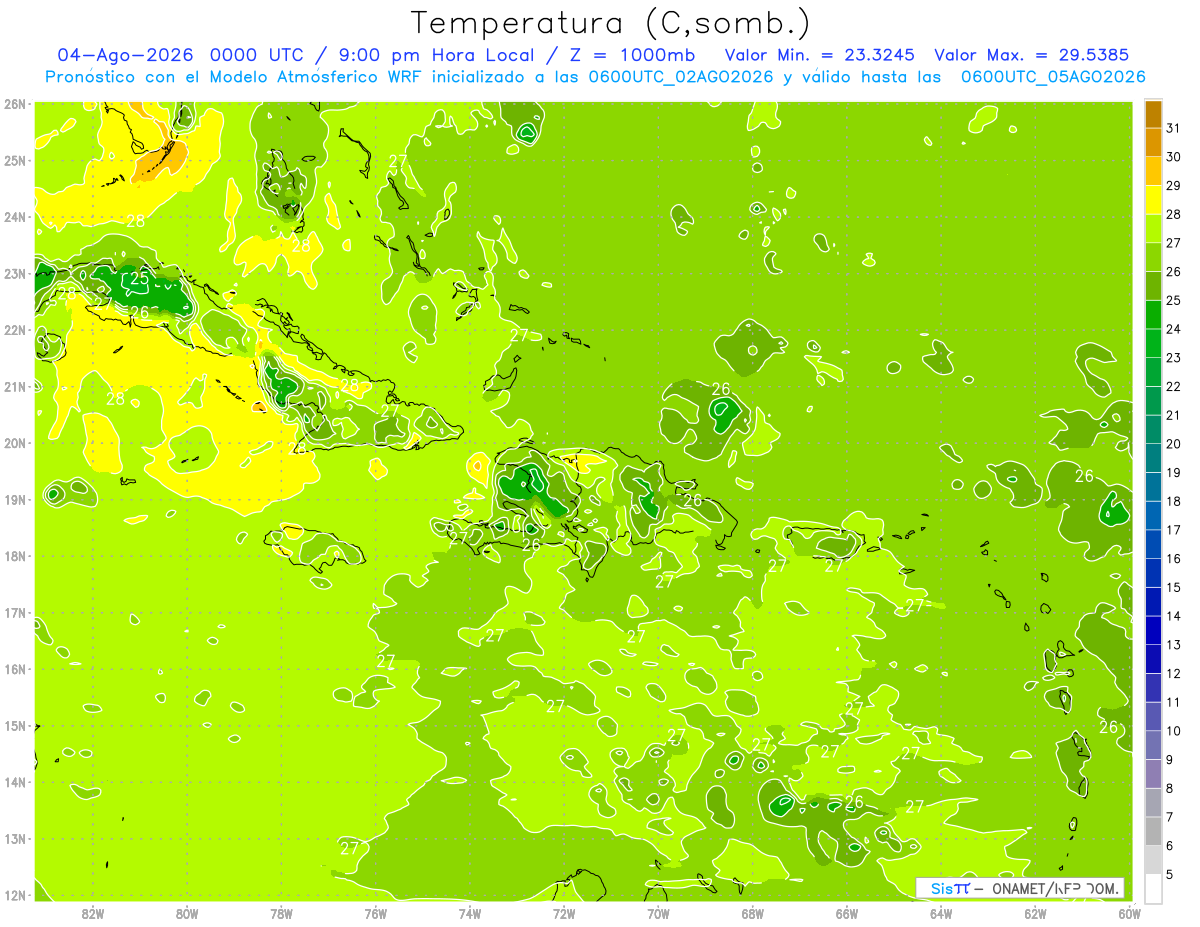Click the olive green 25–26 legend swatch
This screenshot has width=1200, height=927.
pyautogui.click(x=1153, y=286)
